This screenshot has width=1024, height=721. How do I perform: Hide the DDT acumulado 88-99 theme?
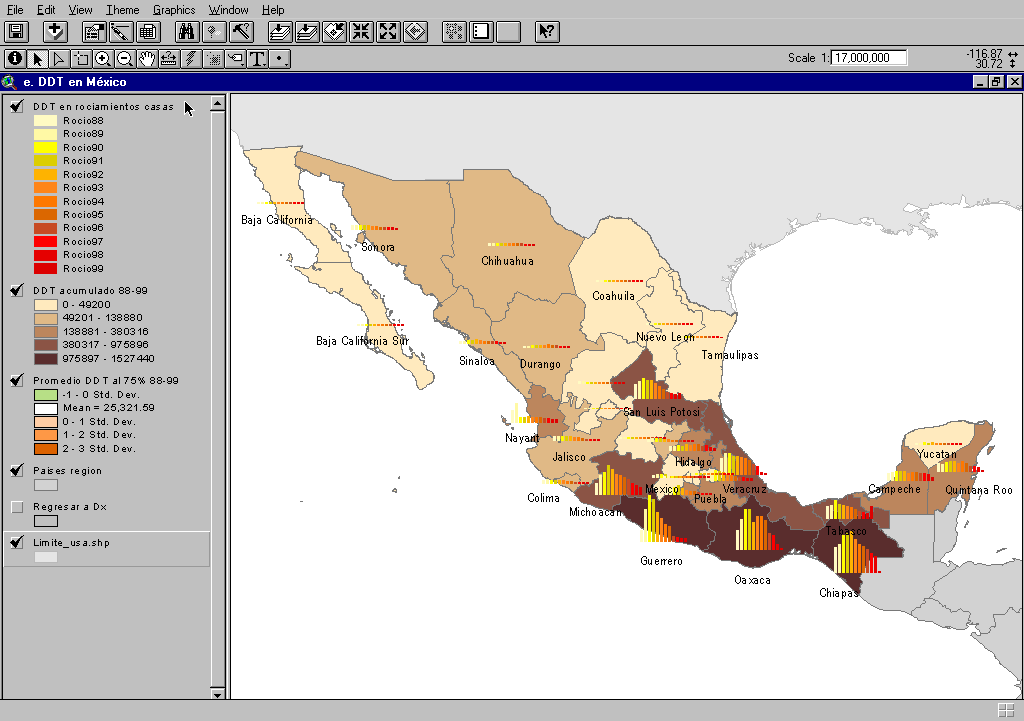[x=16, y=291]
